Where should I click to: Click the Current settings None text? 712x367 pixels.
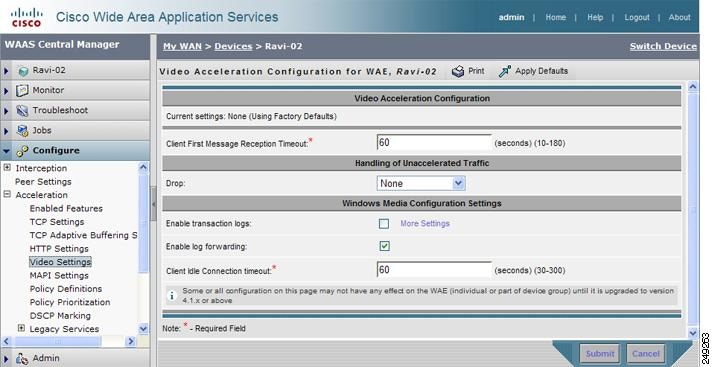click(x=251, y=117)
